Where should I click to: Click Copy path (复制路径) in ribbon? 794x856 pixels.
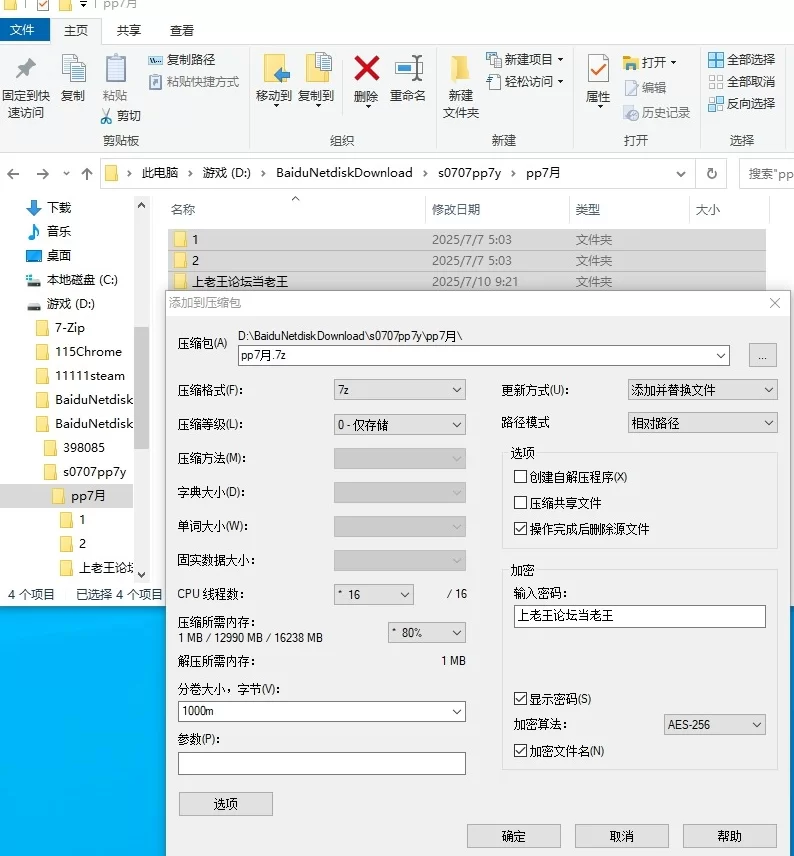coord(182,60)
